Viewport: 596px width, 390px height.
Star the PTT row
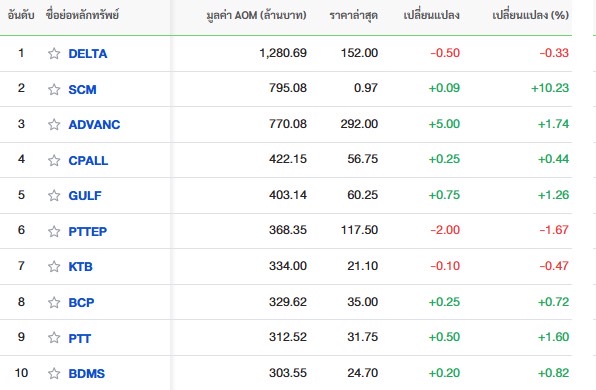[54, 338]
